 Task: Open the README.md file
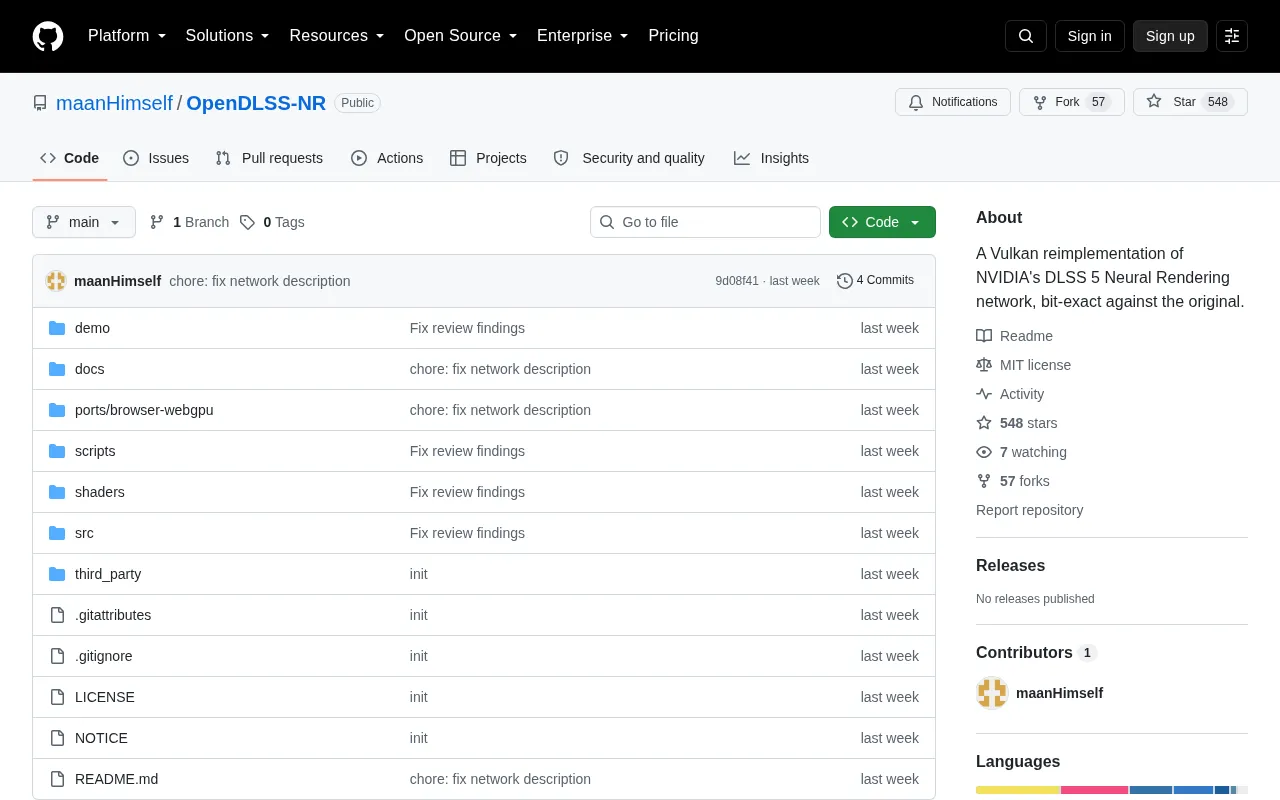[116, 779]
